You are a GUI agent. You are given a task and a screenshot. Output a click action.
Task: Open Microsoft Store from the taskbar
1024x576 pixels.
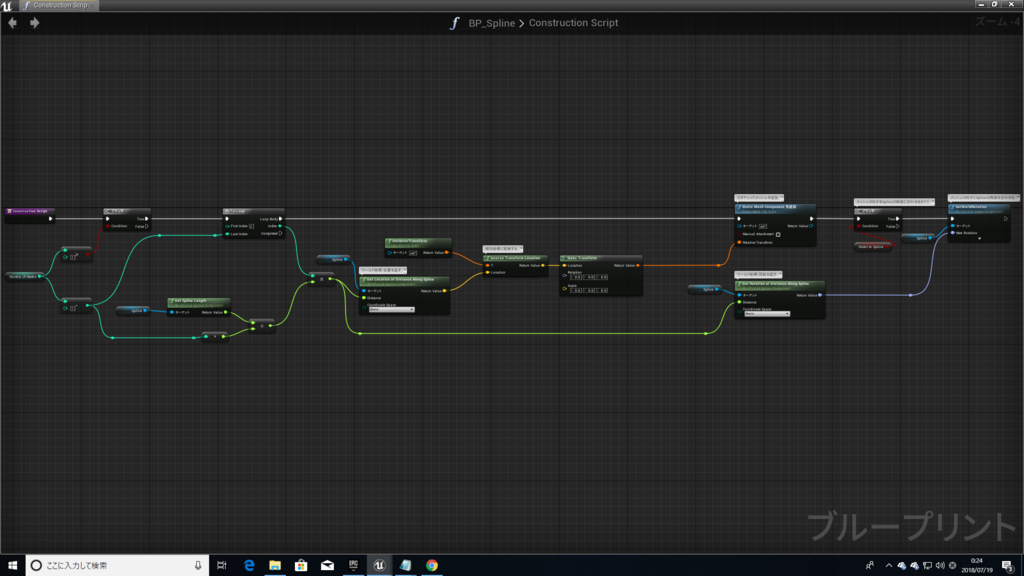[x=301, y=566]
